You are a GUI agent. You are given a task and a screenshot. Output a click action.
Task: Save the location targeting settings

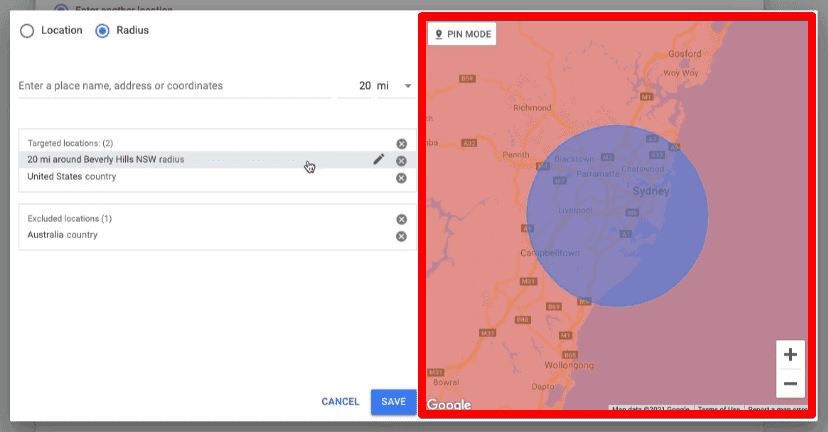click(x=393, y=402)
